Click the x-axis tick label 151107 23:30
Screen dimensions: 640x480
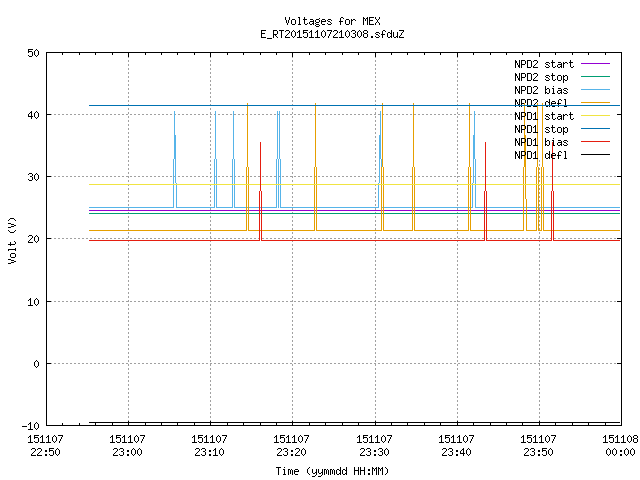click(374, 445)
